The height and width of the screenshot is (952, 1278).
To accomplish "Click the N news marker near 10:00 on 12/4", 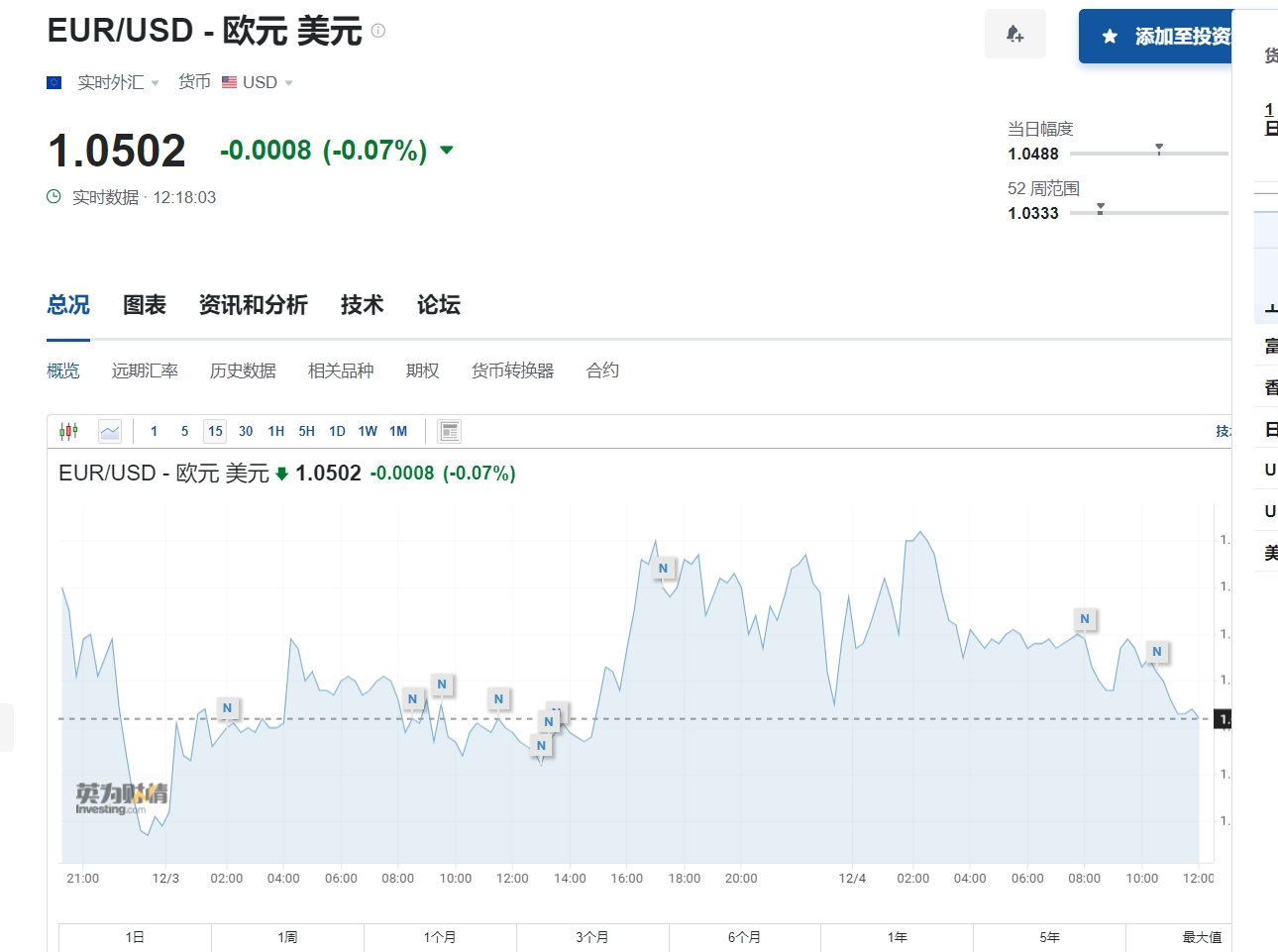I will tap(1157, 652).
